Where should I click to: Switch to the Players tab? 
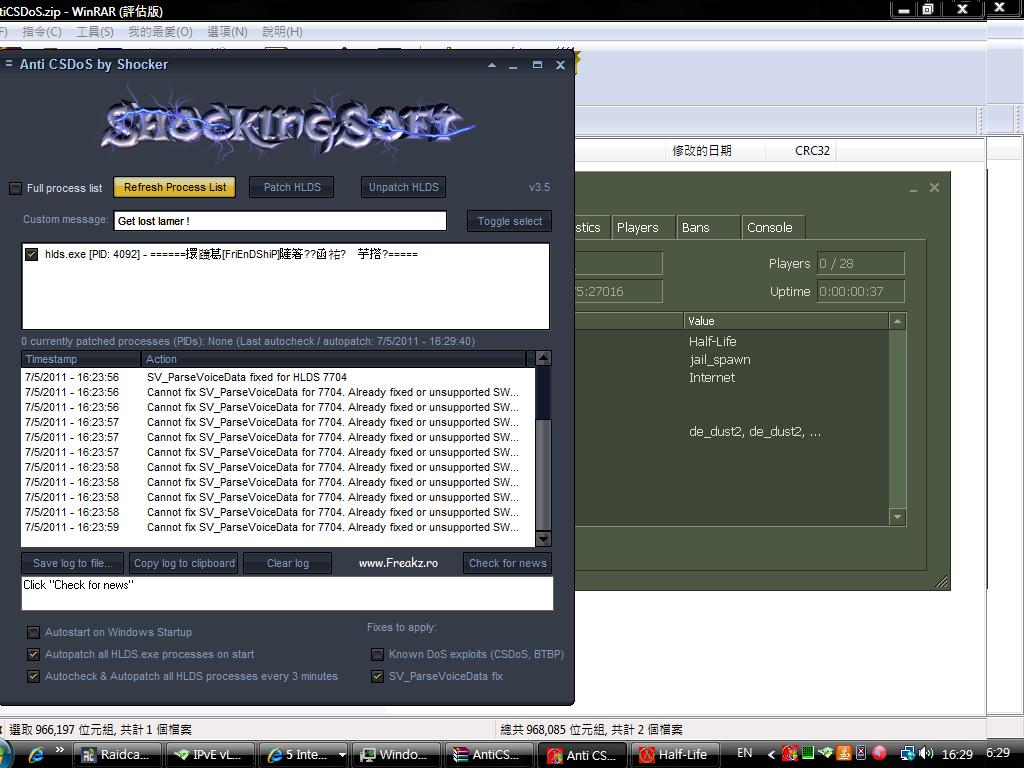[638, 228]
